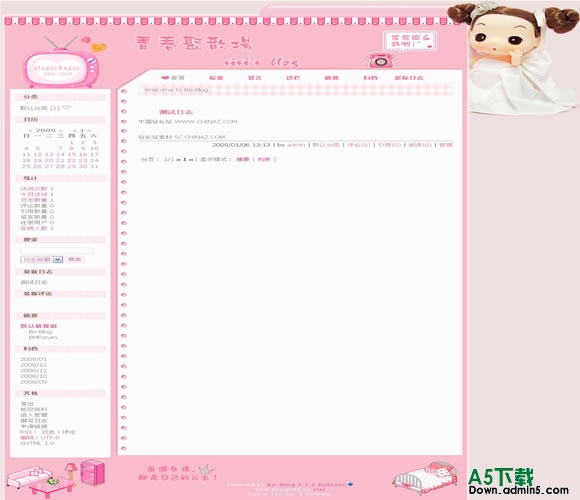The width and height of the screenshot is (580, 500).
Task: Open 测试日志 under 最新日志 sidebar
Action: click(x=34, y=282)
